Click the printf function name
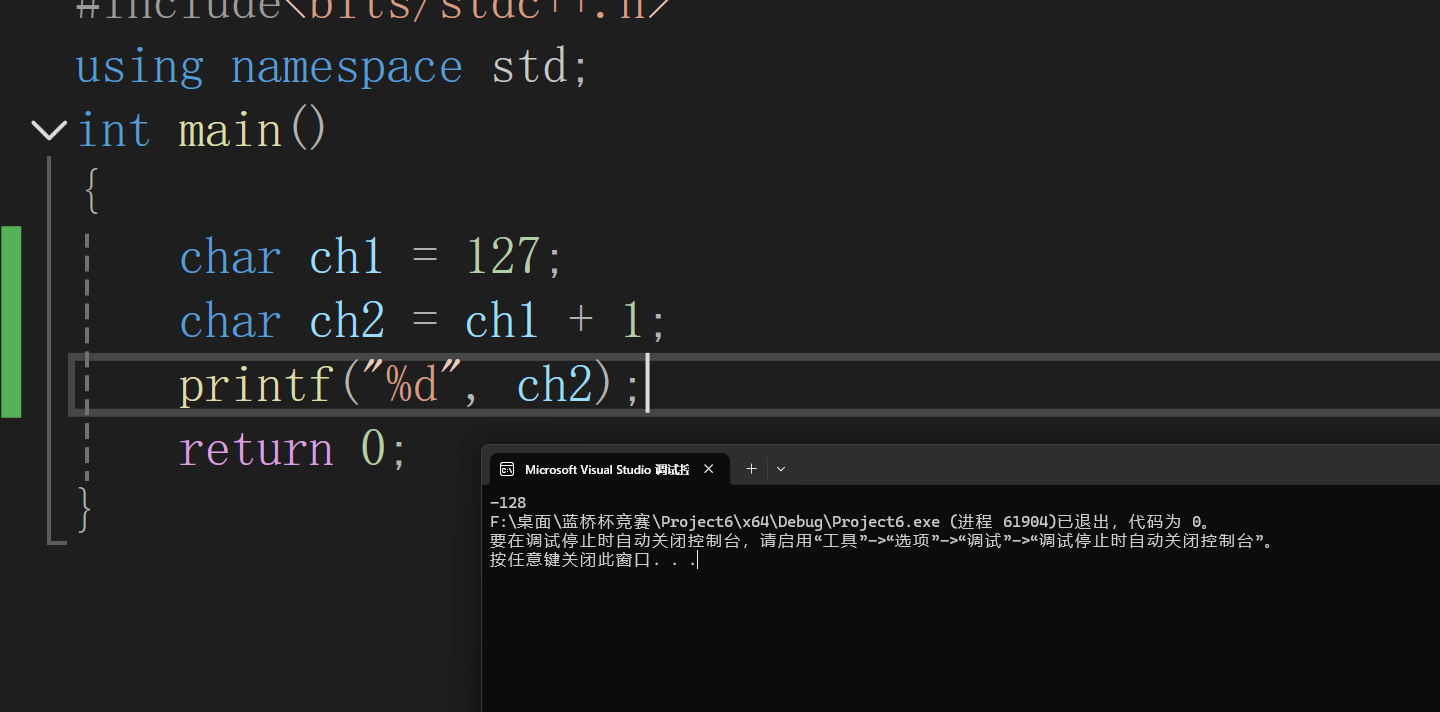 coord(256,385)
